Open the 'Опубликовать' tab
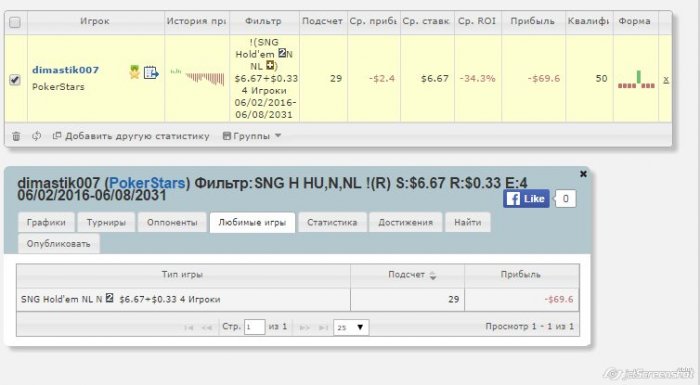The width and height of the screenshot is (700, 385). [x=58, y=244]
